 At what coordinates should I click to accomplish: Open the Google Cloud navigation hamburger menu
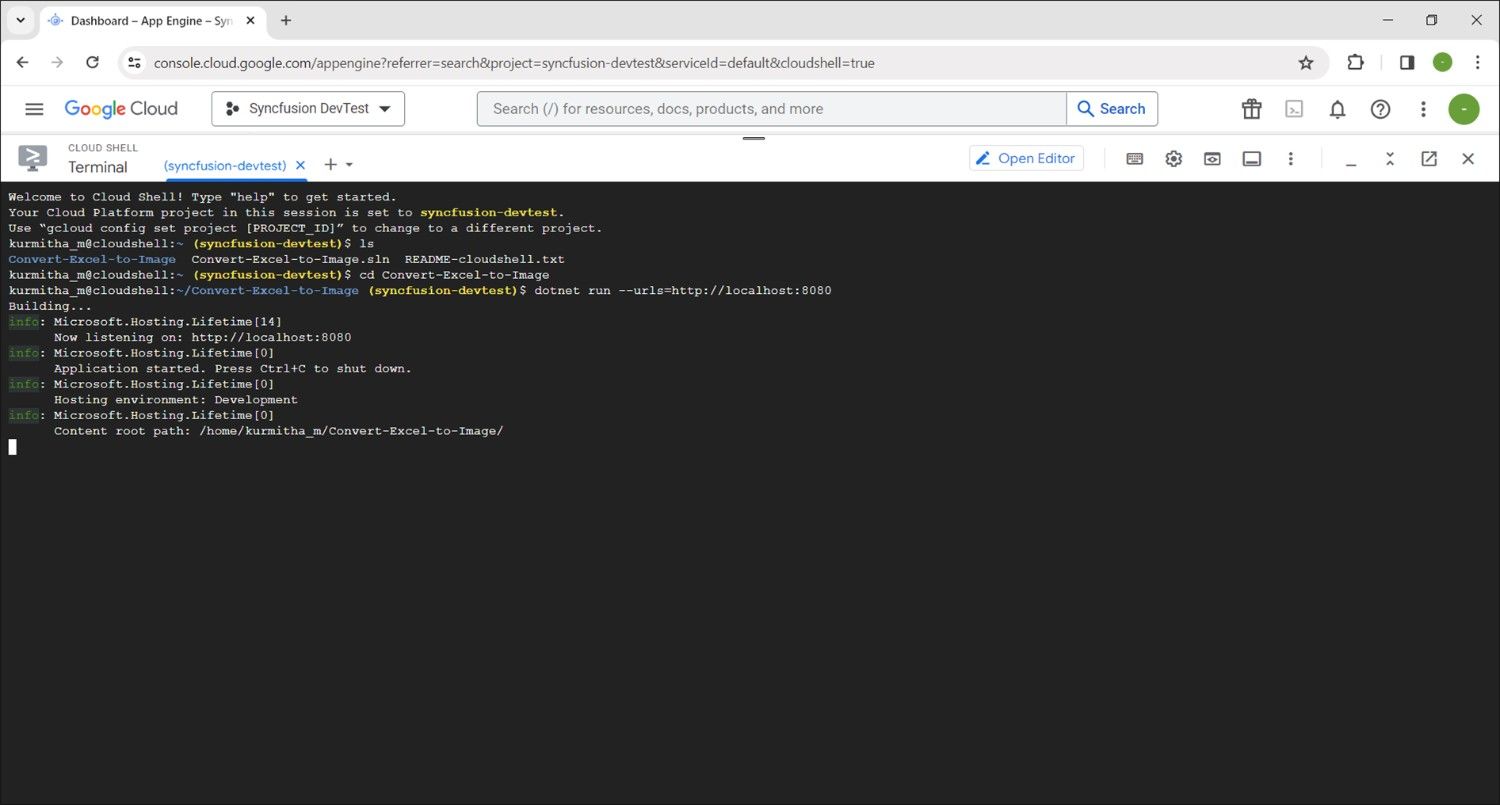point(34,109)
